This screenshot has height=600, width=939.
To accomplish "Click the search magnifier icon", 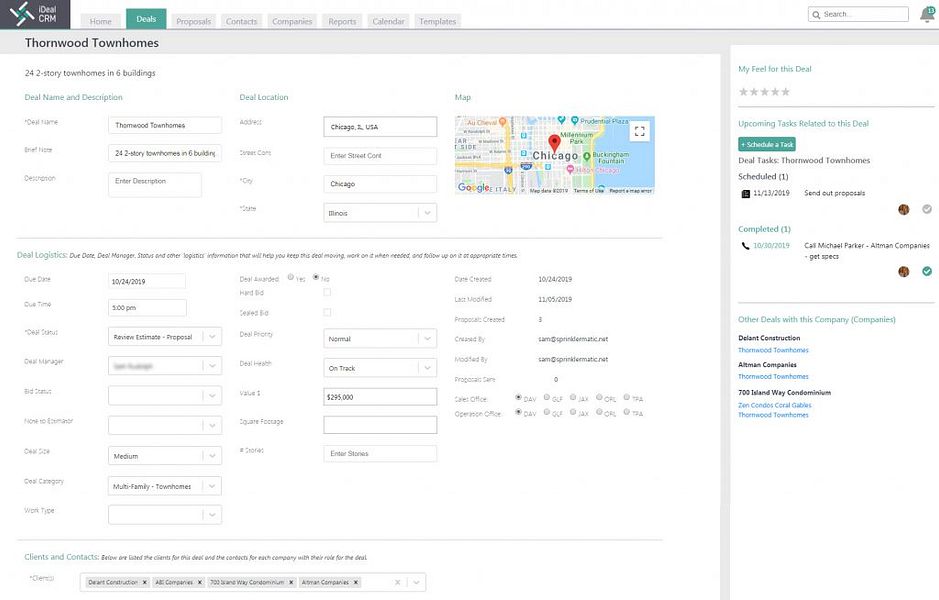I will [816, 14].
